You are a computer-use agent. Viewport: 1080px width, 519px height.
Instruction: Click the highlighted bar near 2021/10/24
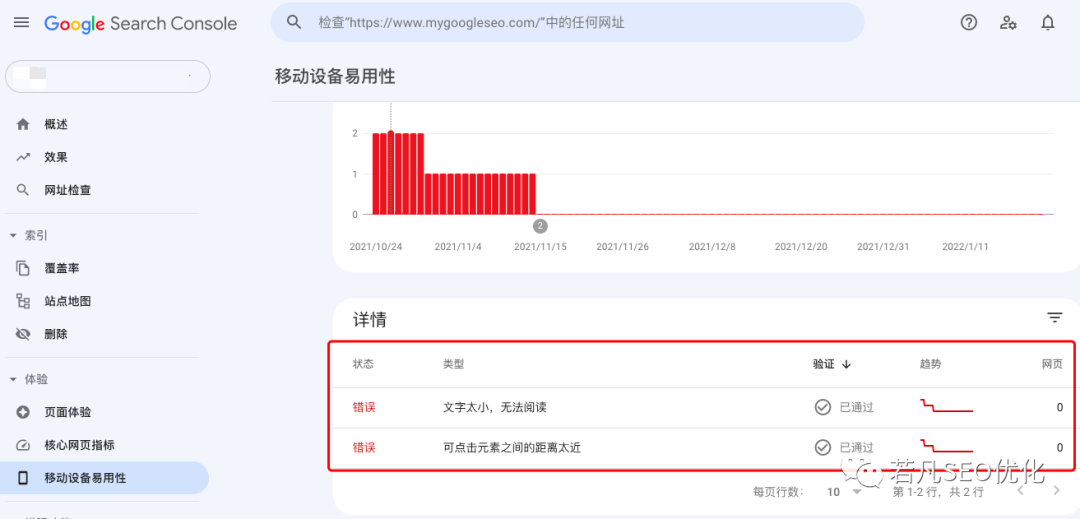point(391,173)
